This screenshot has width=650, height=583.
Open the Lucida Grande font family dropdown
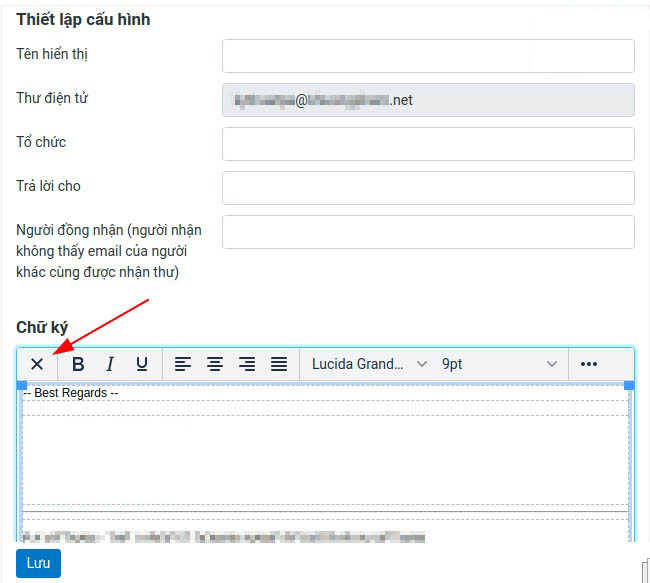[369, 364]
